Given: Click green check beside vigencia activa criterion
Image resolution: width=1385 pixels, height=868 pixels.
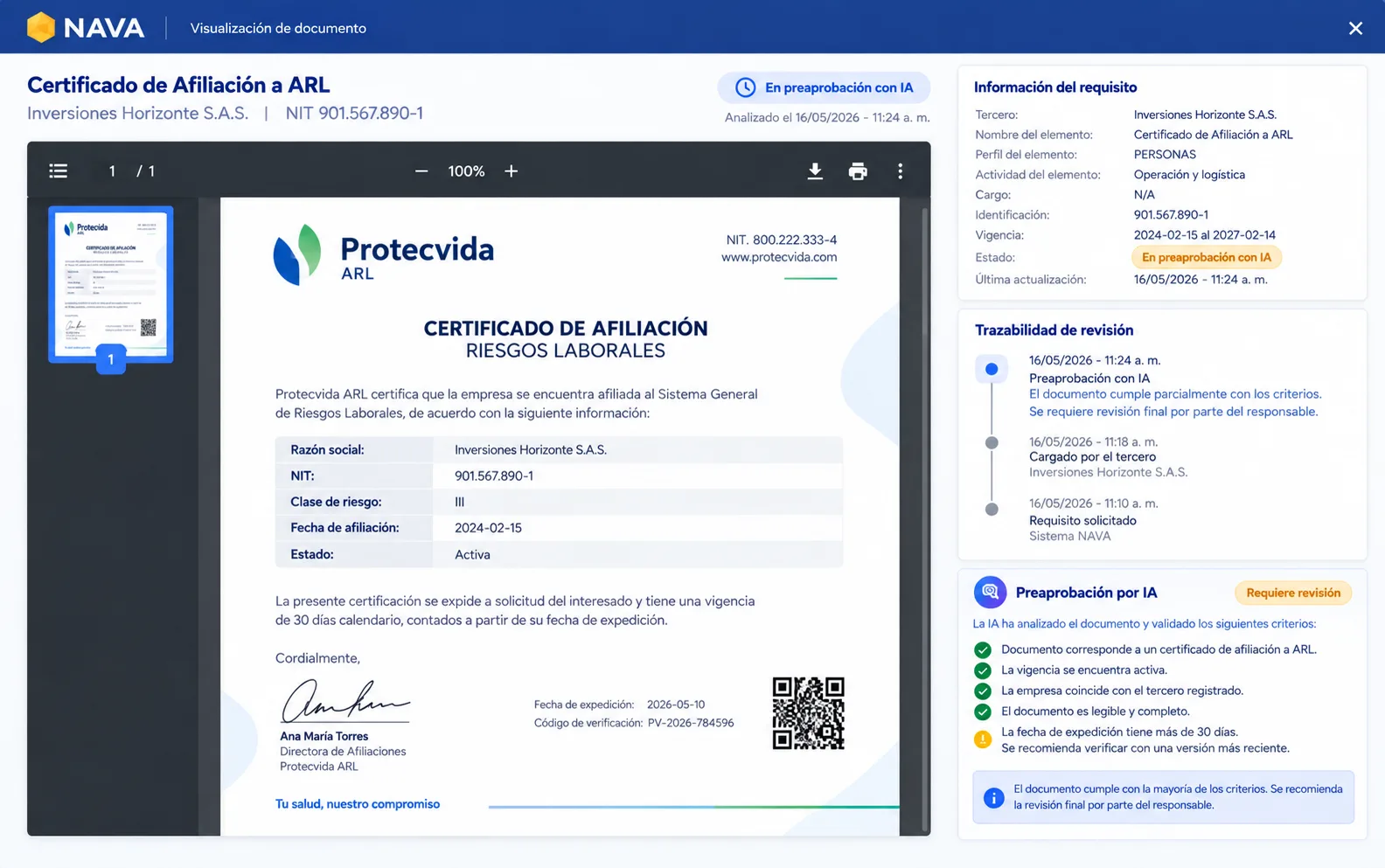Looking at the screenshot, I should [x=983, y=670].
